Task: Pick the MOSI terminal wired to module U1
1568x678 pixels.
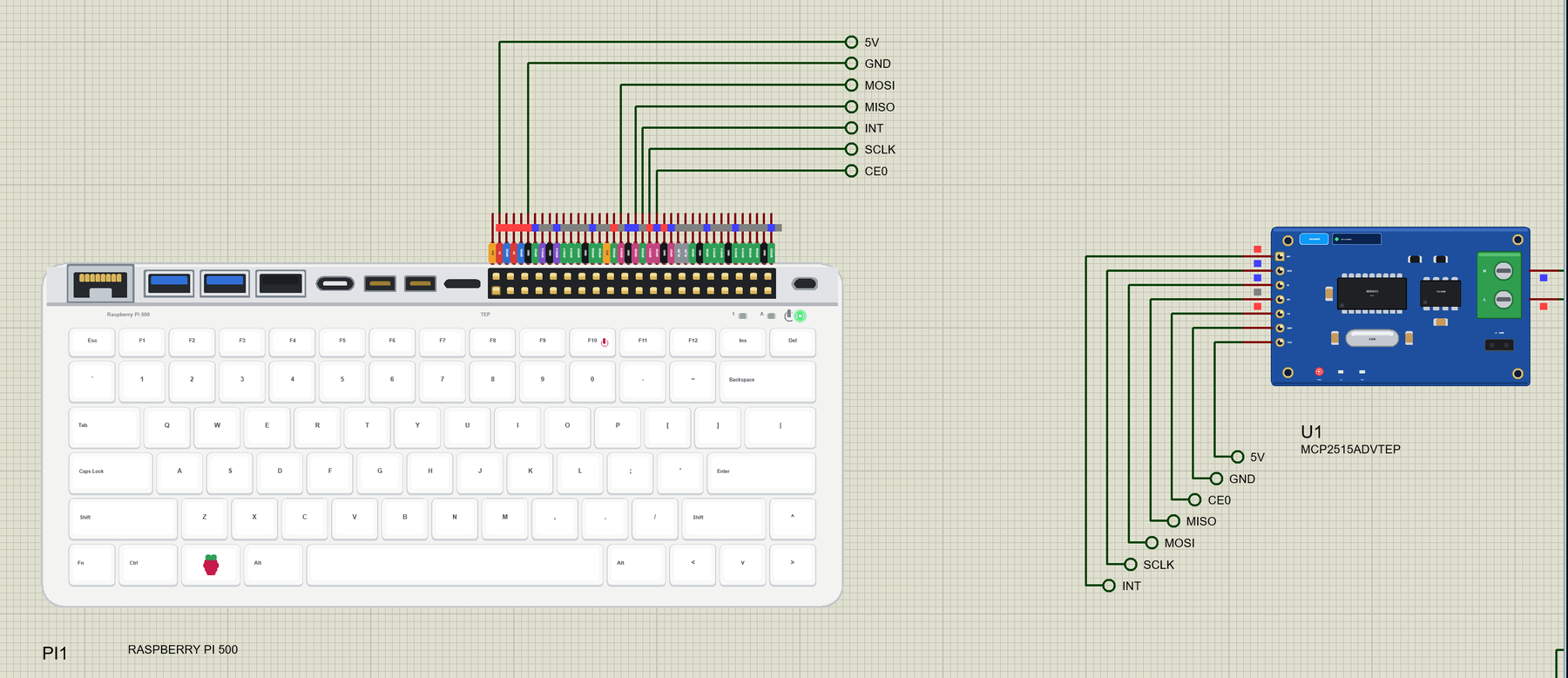Action: tap(1152, 542)
